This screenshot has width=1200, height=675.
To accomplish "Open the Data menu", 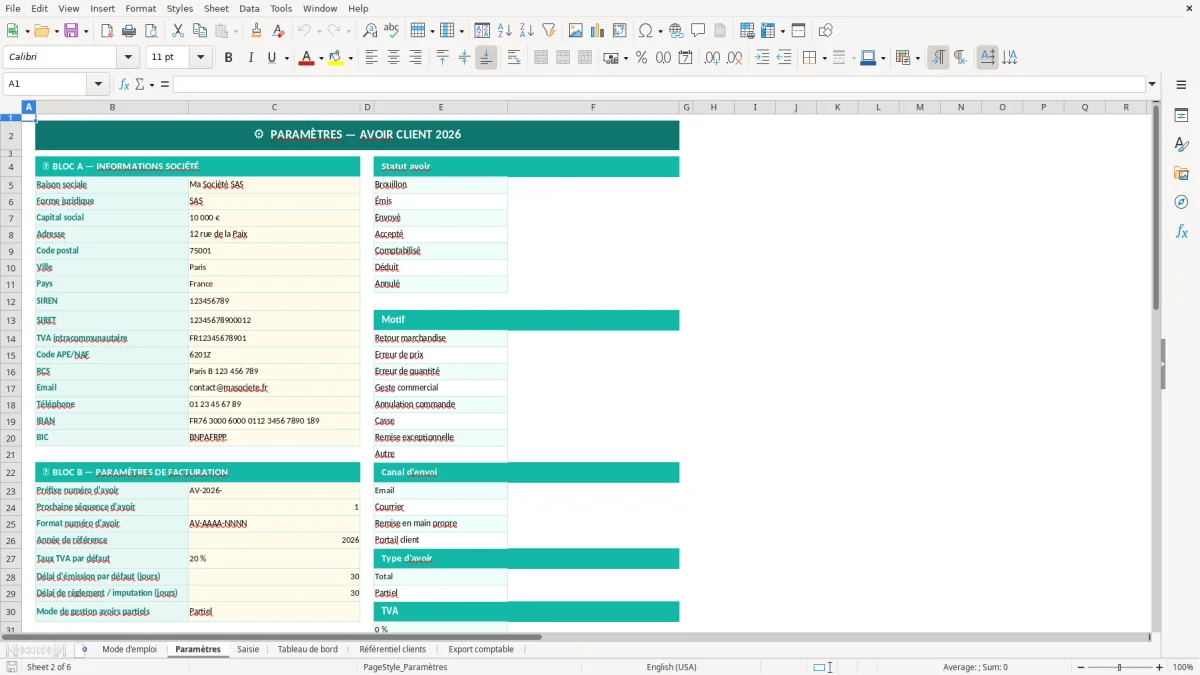I will point(249,8).
